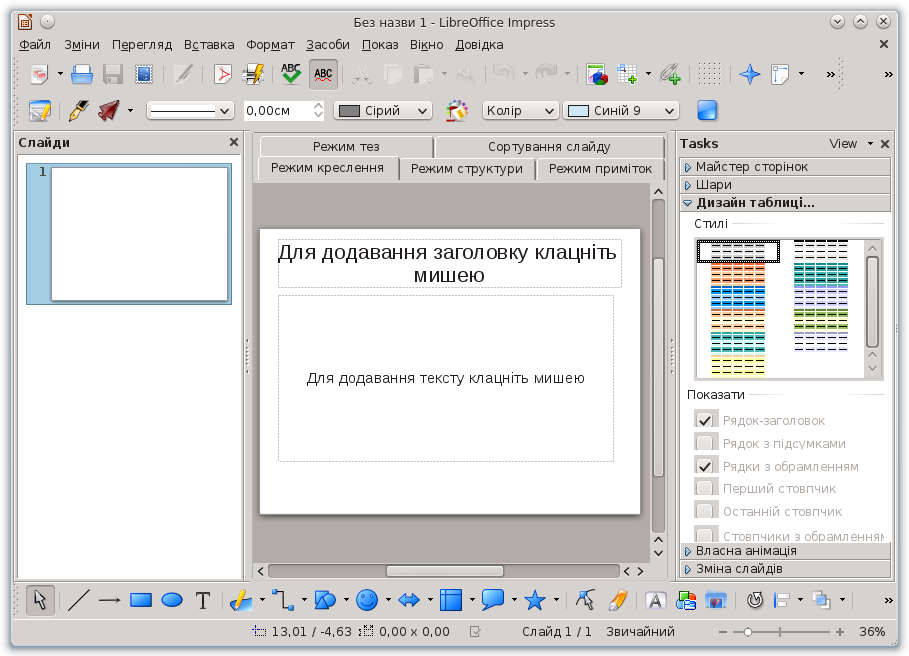Open line style dropdown

(x=190, y=111)
